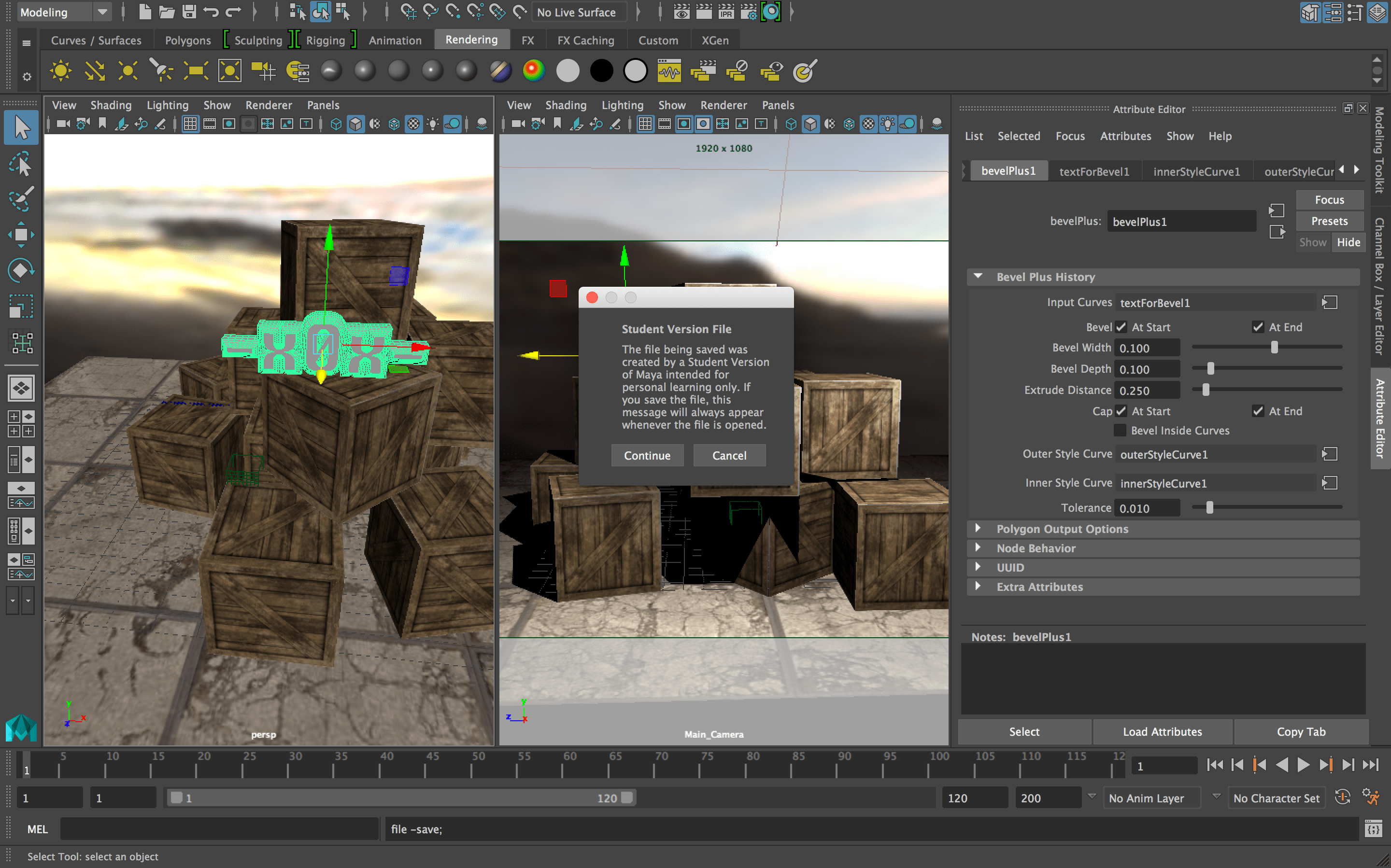Image resolution: width=1391 pixels, height=868 pixels.
Task: Click the black material swatch on shelf
Action: 601,71
